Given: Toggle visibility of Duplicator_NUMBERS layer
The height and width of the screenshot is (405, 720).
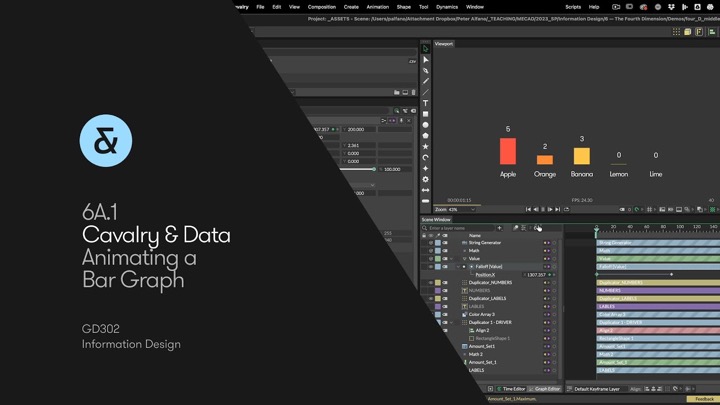Looking at the screenshot, I should (431, 282).
